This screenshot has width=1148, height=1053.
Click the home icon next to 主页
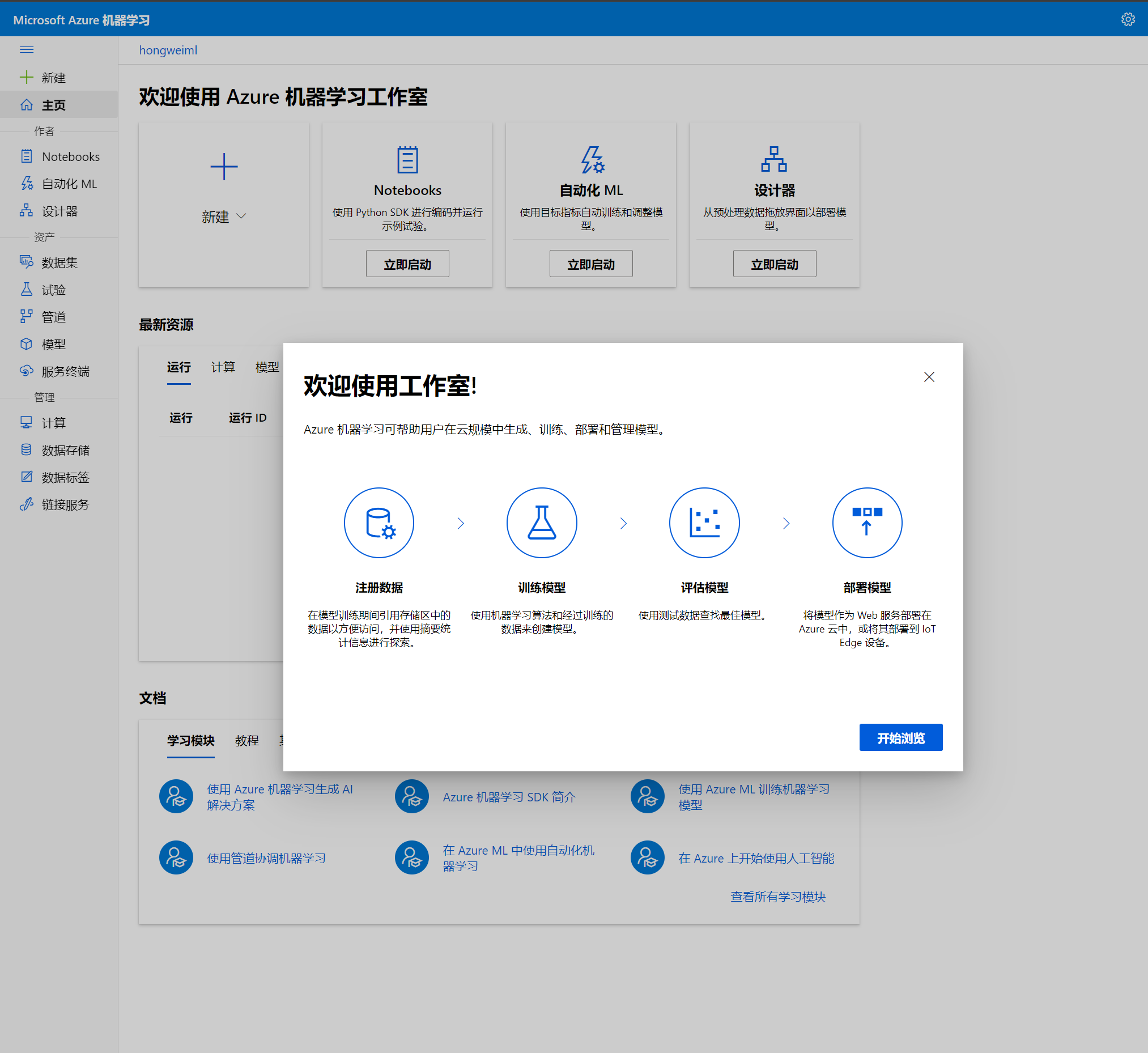coord(27,105)
